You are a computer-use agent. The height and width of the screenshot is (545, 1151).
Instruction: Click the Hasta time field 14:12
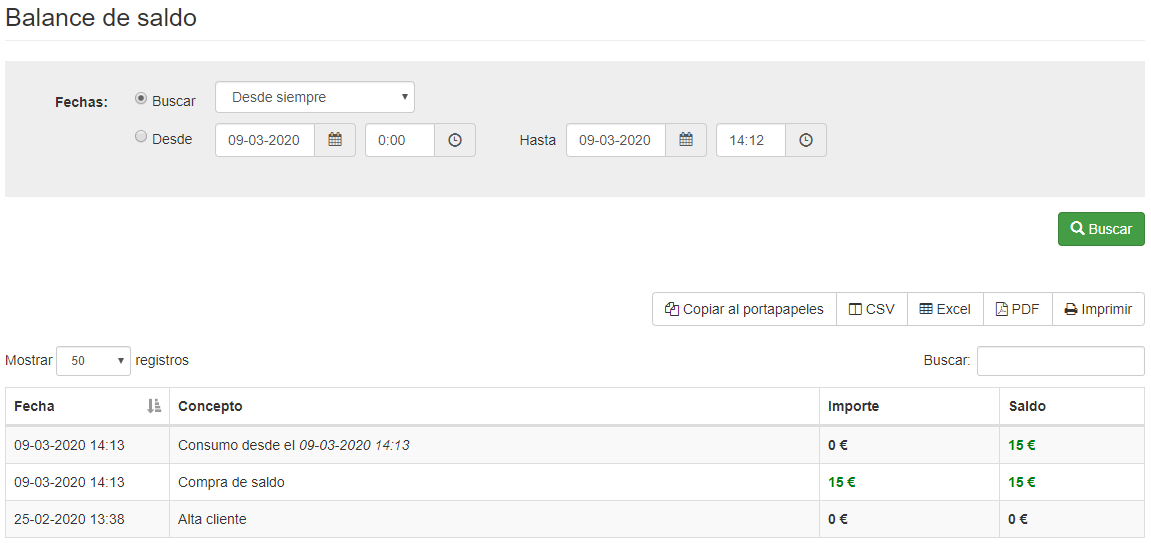750,141
